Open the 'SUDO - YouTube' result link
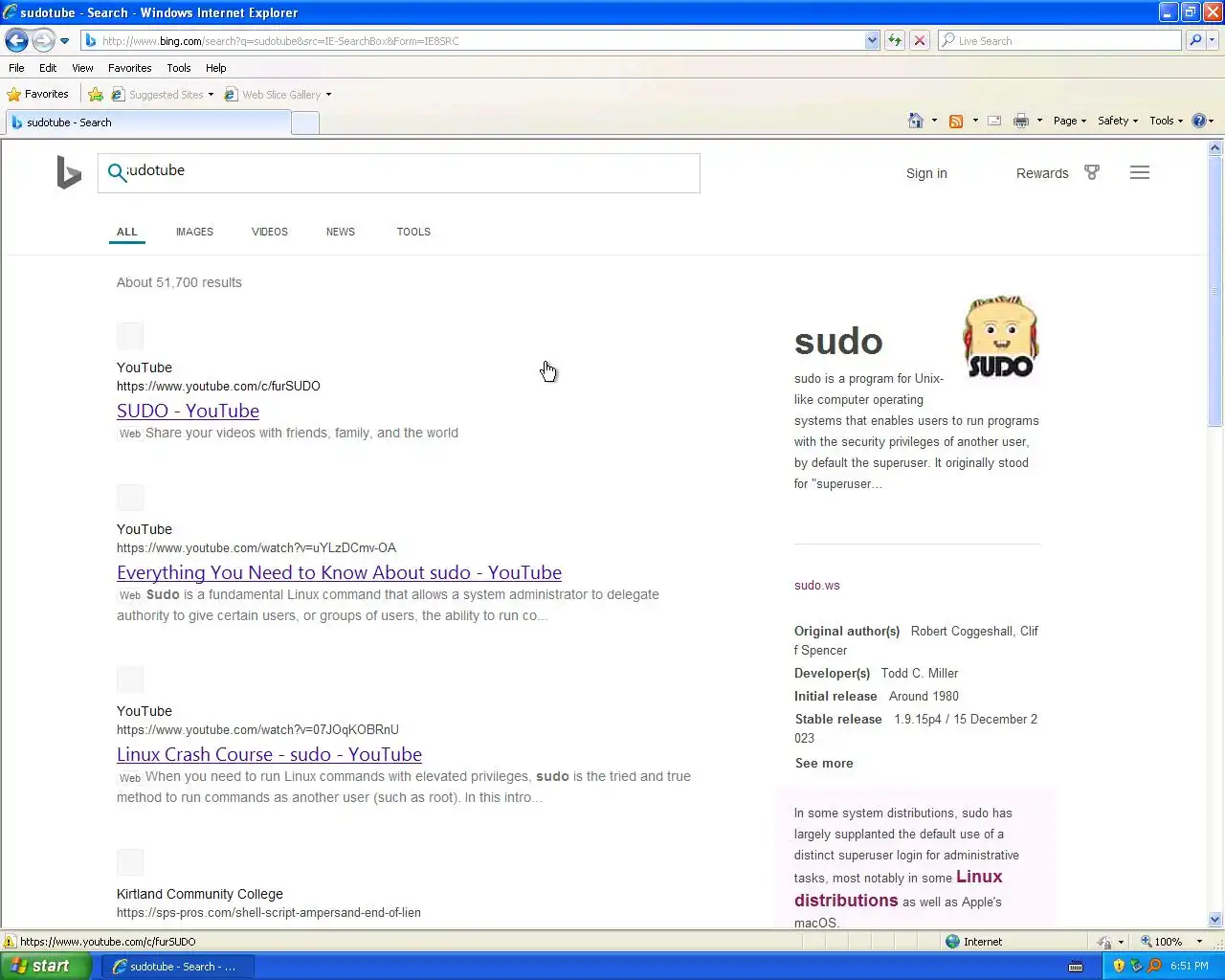The height and width of the screenshot is (980, 1225). (188, 411)
